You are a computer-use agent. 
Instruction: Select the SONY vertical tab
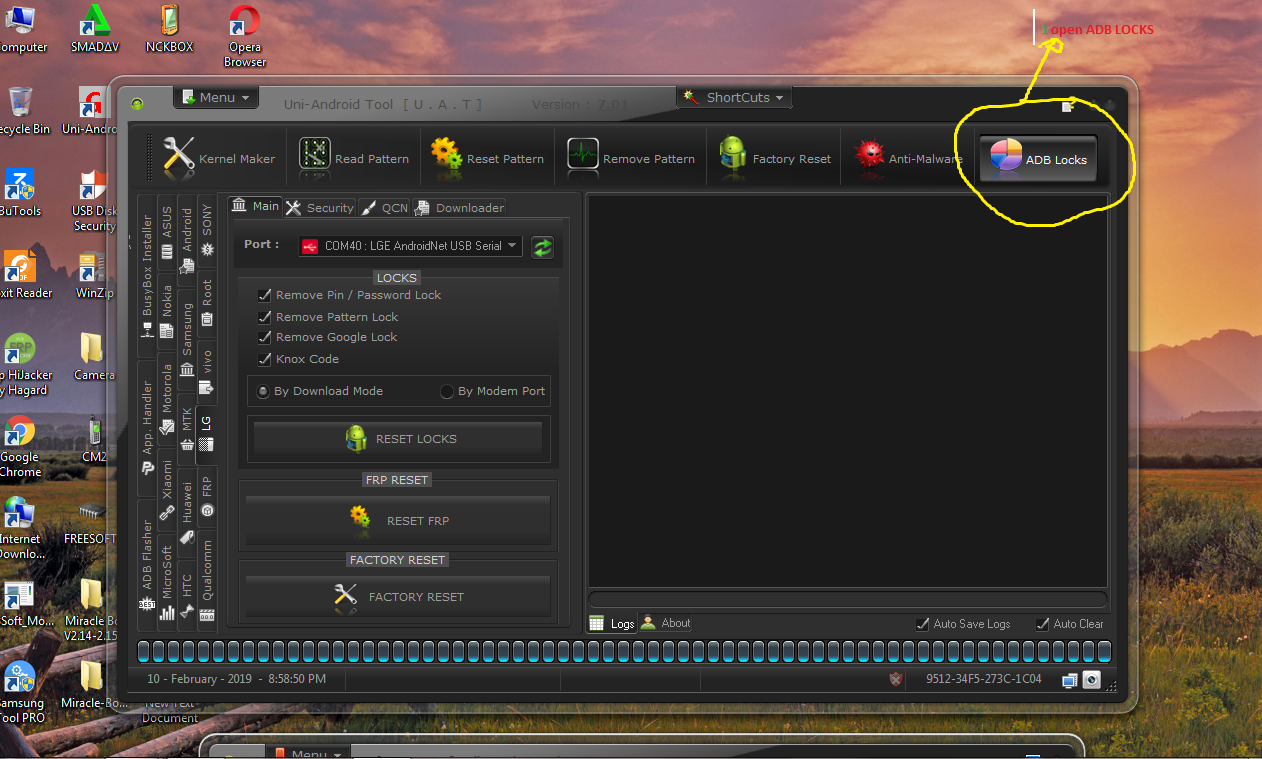pyautogui.click(x=207, y=232)
